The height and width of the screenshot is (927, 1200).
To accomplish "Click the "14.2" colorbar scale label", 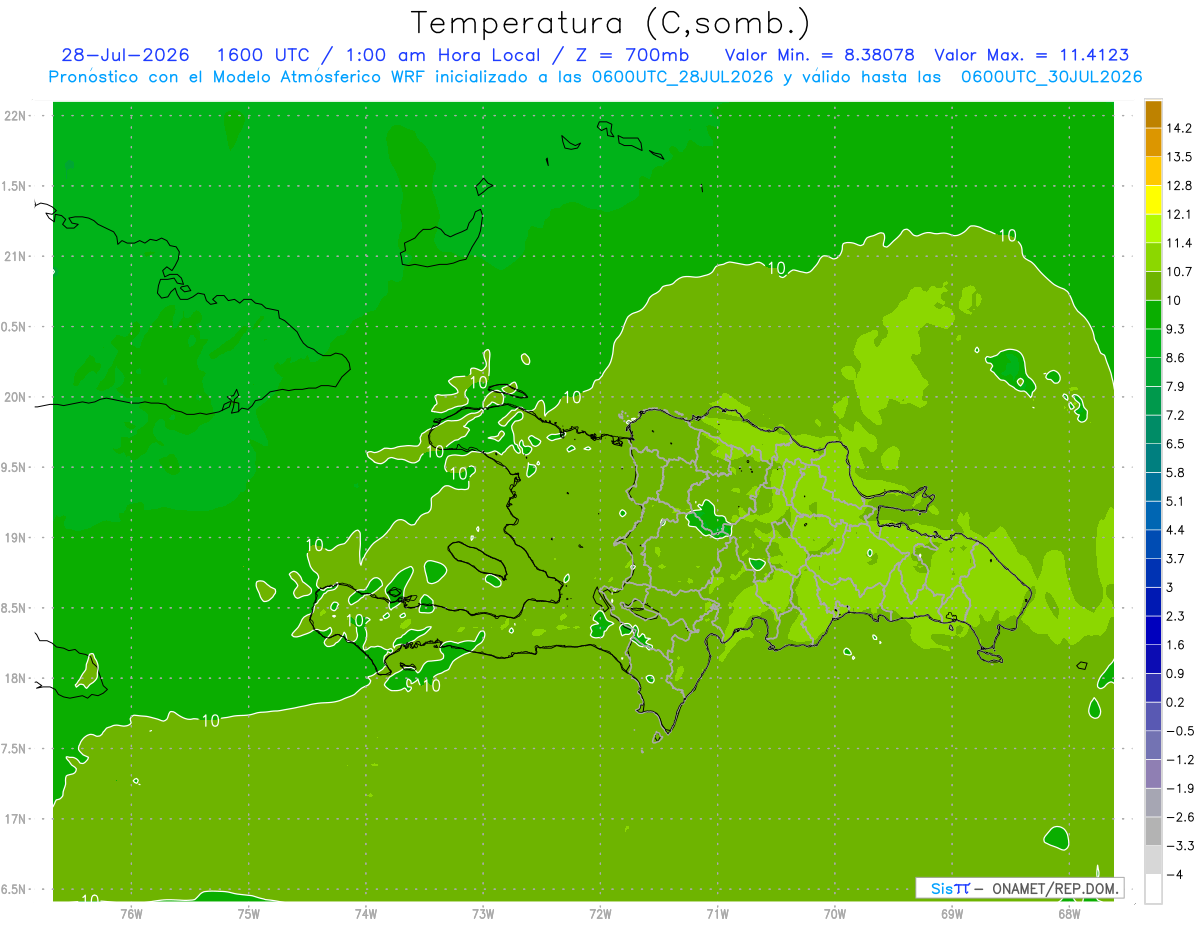I will 1179,128.
